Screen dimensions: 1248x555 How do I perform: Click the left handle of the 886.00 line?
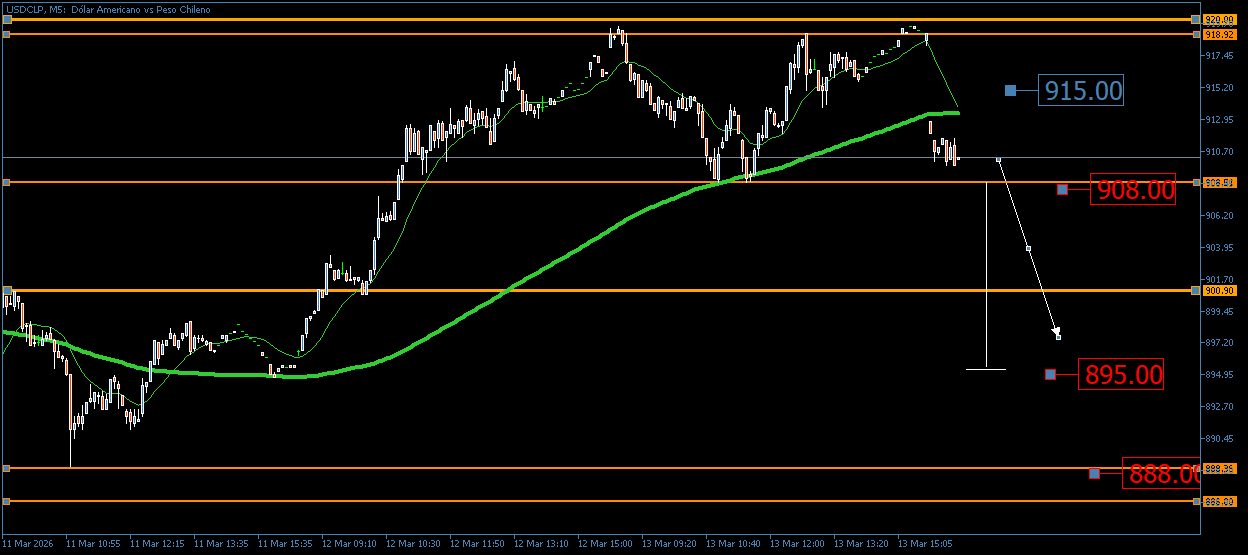[6, 501]
